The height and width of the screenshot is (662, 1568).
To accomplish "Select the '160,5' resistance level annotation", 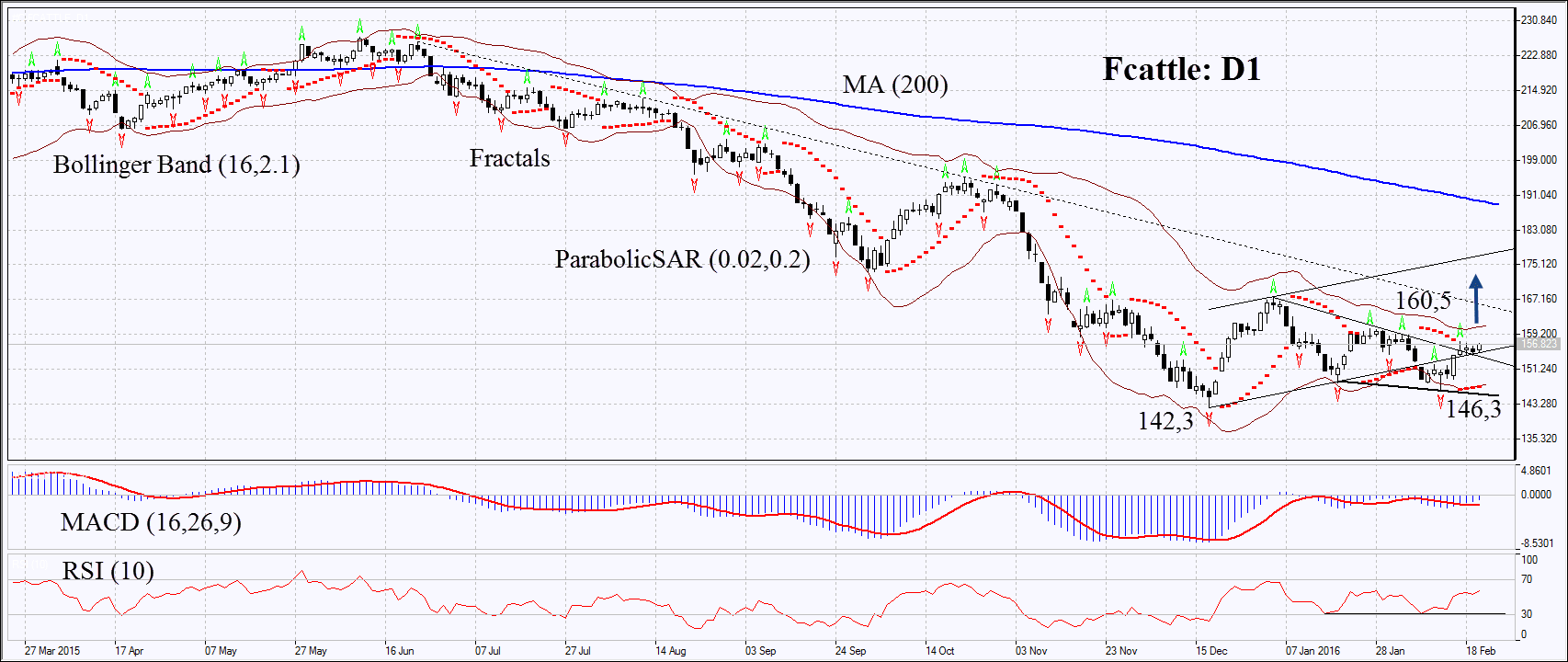I will click(1423, 300).
